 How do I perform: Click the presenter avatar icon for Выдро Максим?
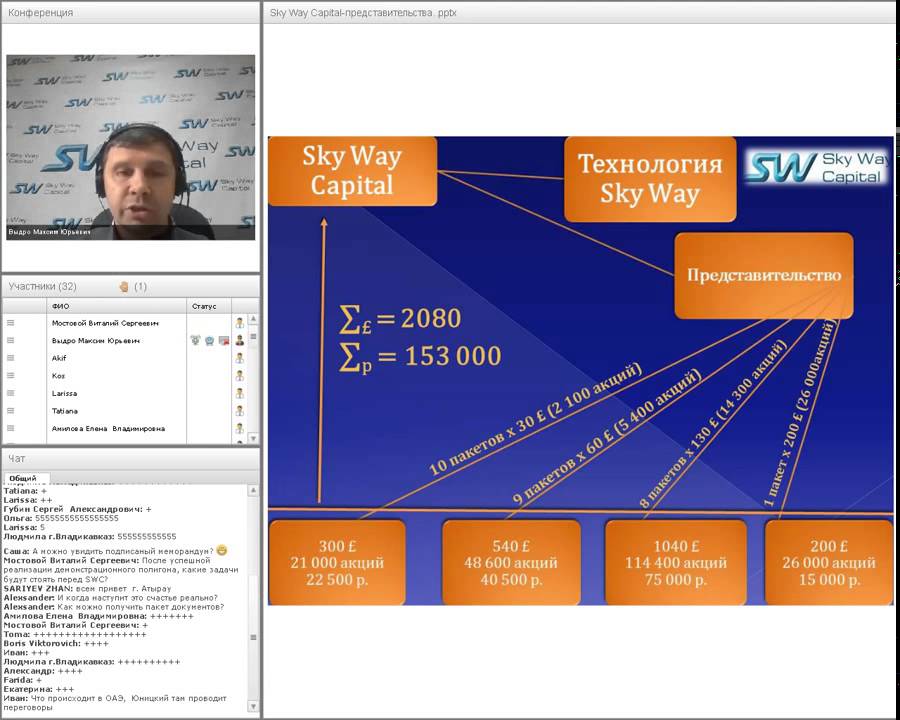(x=239, y=340)
